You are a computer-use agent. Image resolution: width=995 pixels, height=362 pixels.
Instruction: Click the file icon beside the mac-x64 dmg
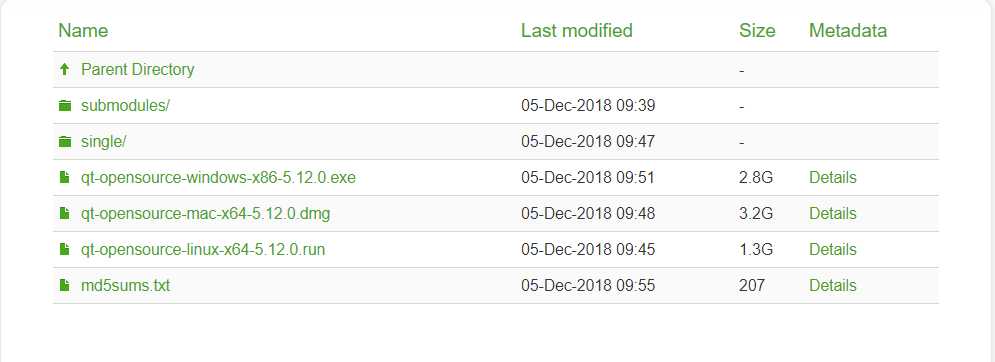(x=64, y=213)
